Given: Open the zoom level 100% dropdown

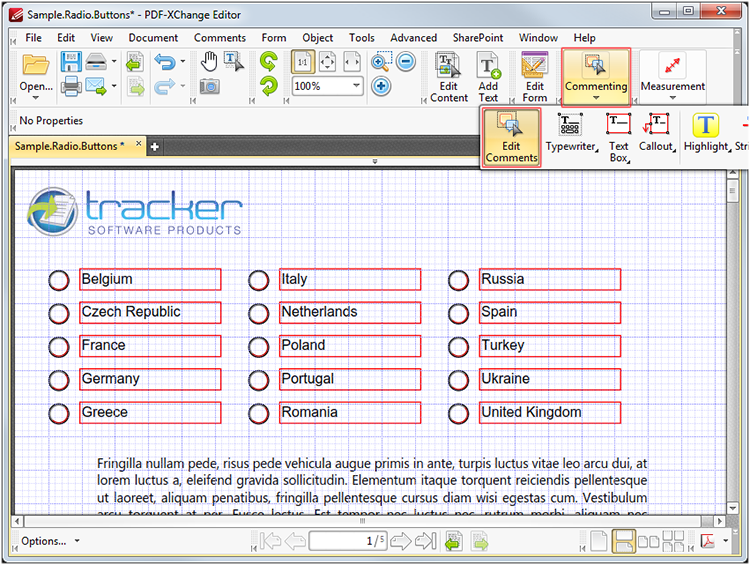Looking at the screenshot, I should 356,86.
